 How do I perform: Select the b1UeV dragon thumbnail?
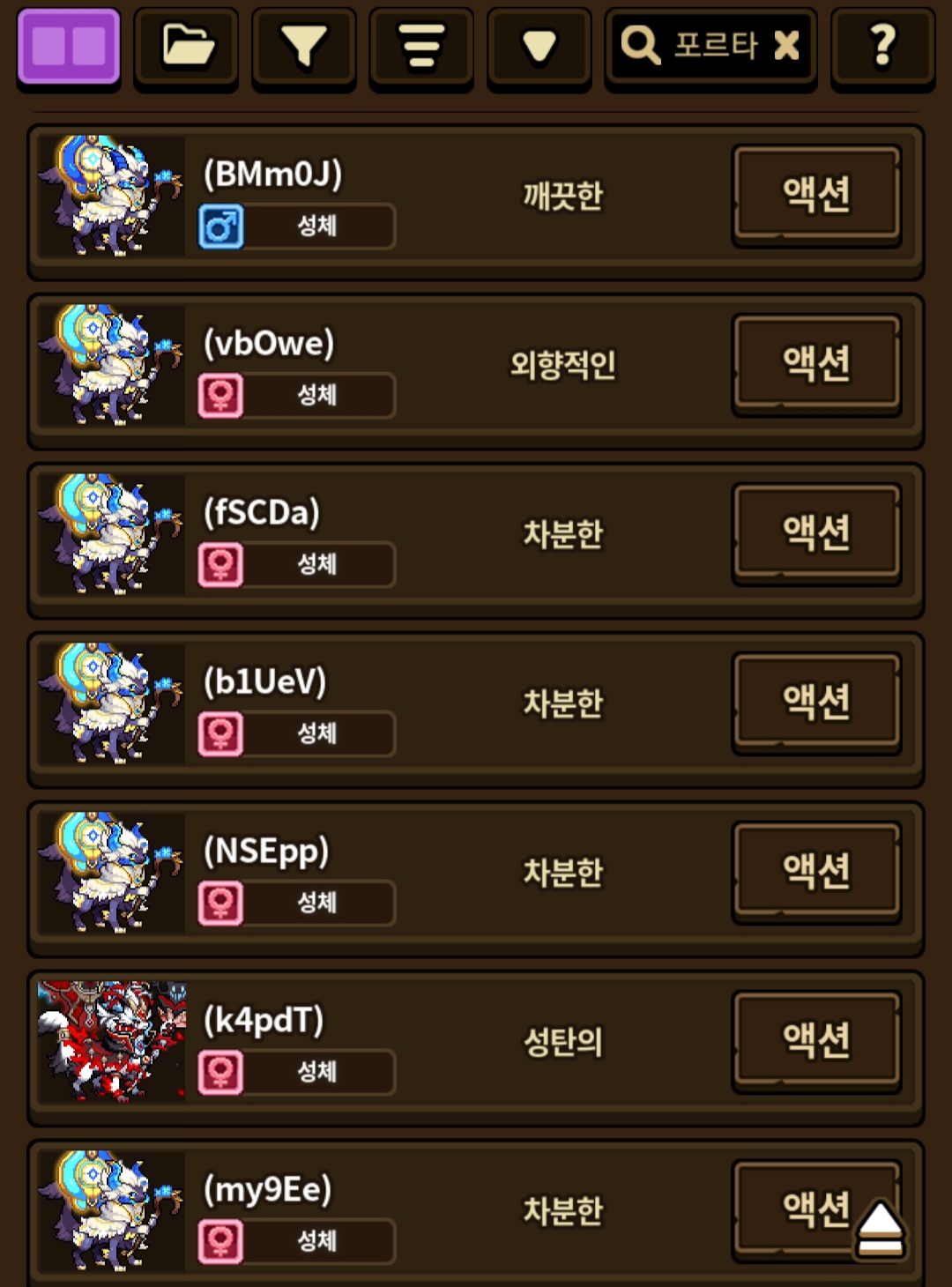click(112, 703)
